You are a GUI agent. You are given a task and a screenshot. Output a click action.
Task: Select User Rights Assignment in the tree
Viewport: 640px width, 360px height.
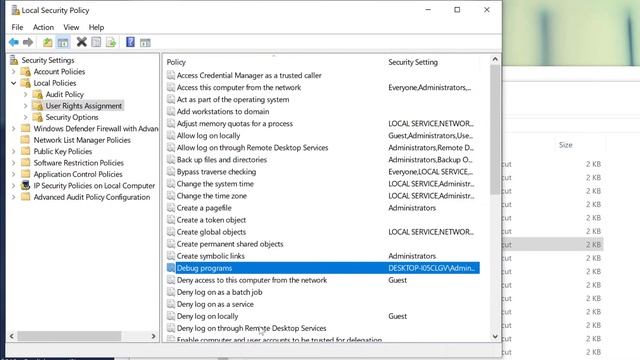[84, 106]
